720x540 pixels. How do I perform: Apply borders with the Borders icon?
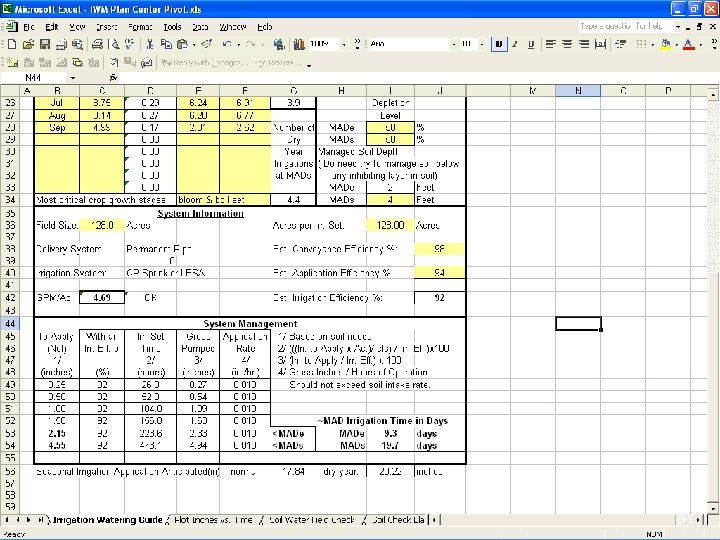click(x=641, y=44)
